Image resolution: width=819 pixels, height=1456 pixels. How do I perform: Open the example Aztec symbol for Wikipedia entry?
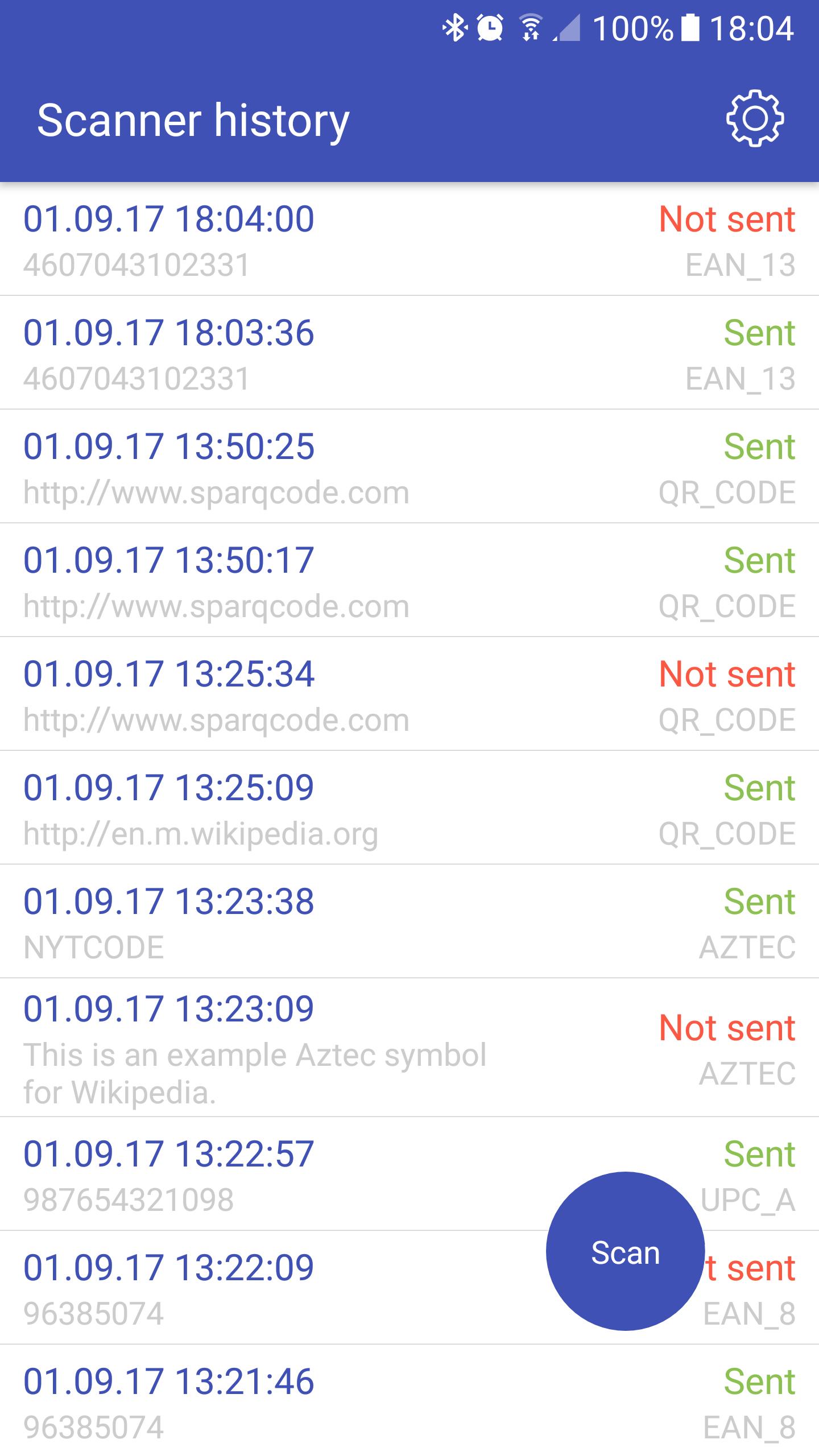coord(409,1048)
